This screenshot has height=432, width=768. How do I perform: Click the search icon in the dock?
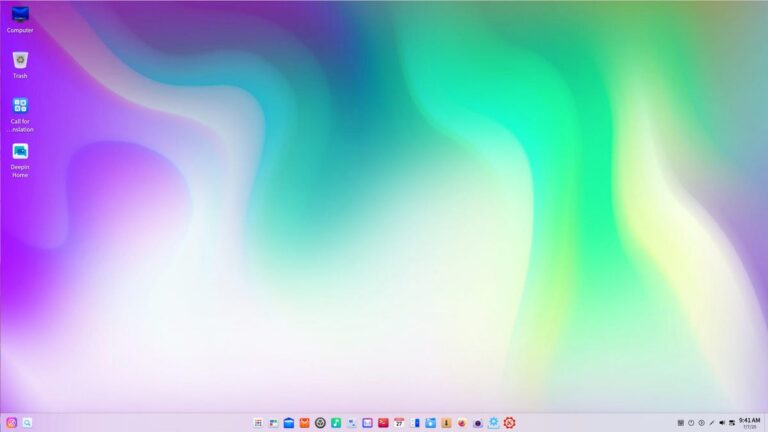pyautogui.click(x=28, y=423)
